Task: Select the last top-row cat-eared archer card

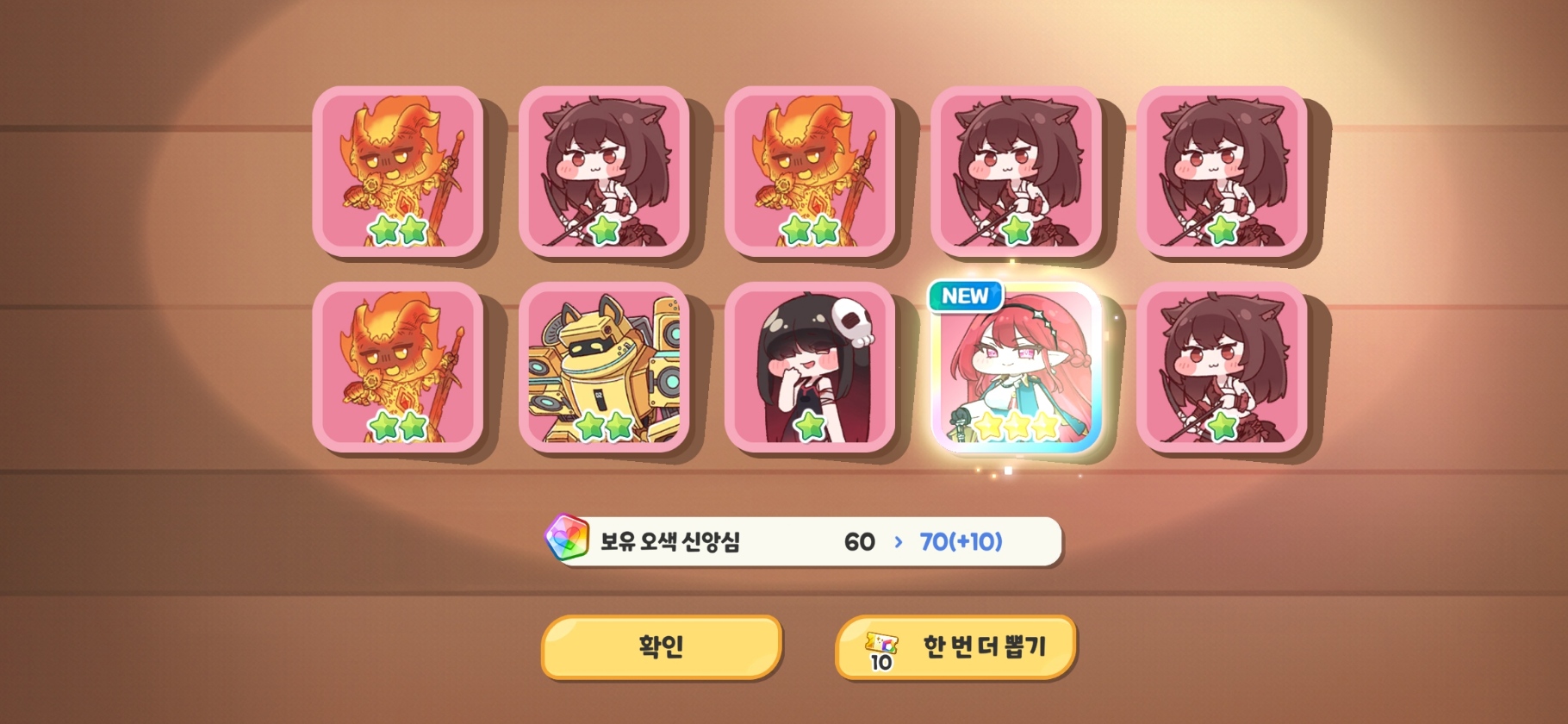Action: 1222,171
